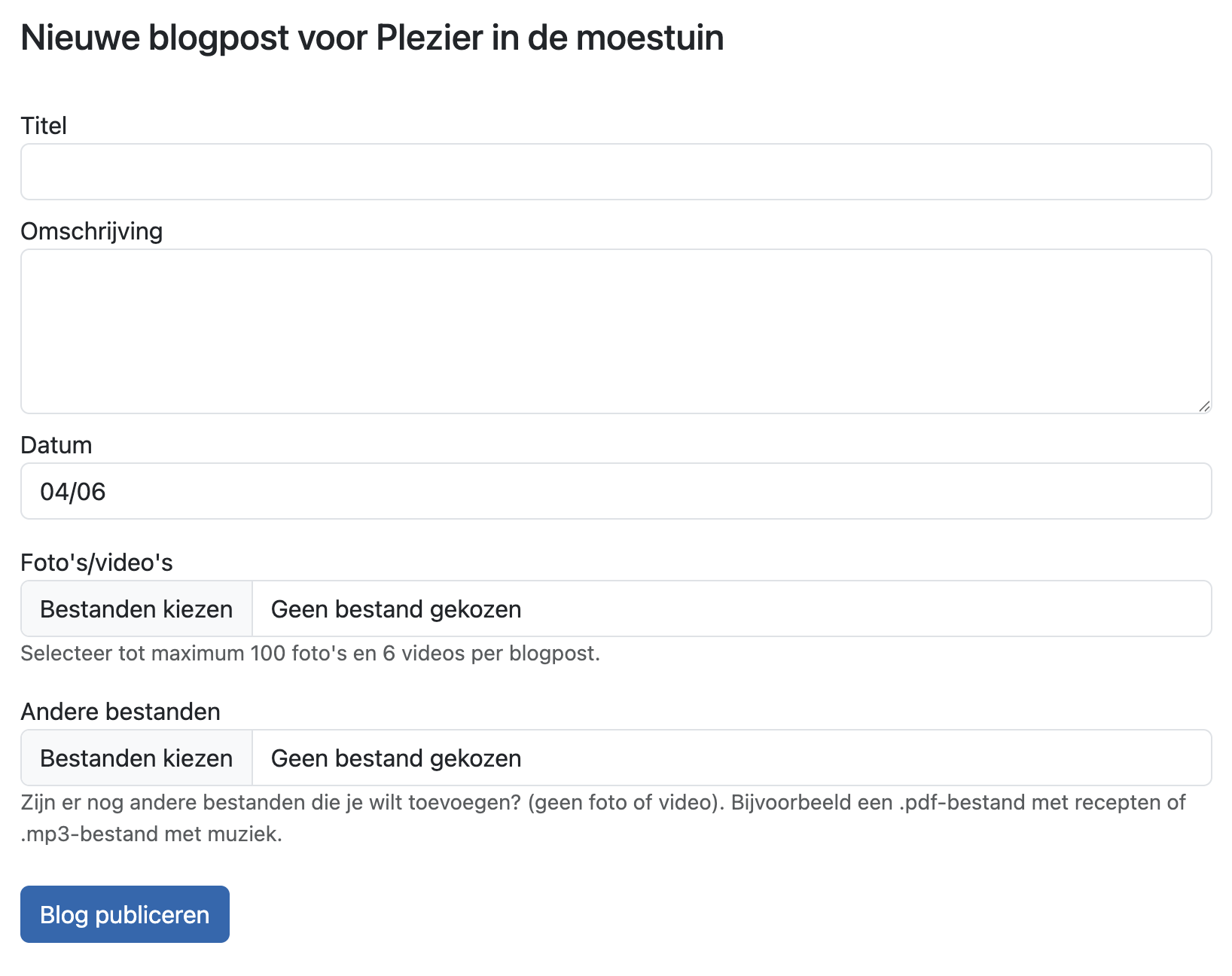
Task: Click the 'Selecteer tot maximum 100 foto's' hint
Action: point(310,653)
